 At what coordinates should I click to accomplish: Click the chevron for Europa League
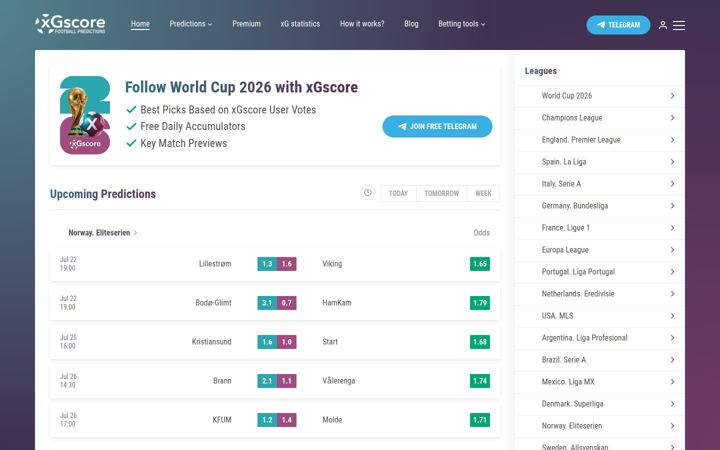pyautogui.click(x=672, y=250)
